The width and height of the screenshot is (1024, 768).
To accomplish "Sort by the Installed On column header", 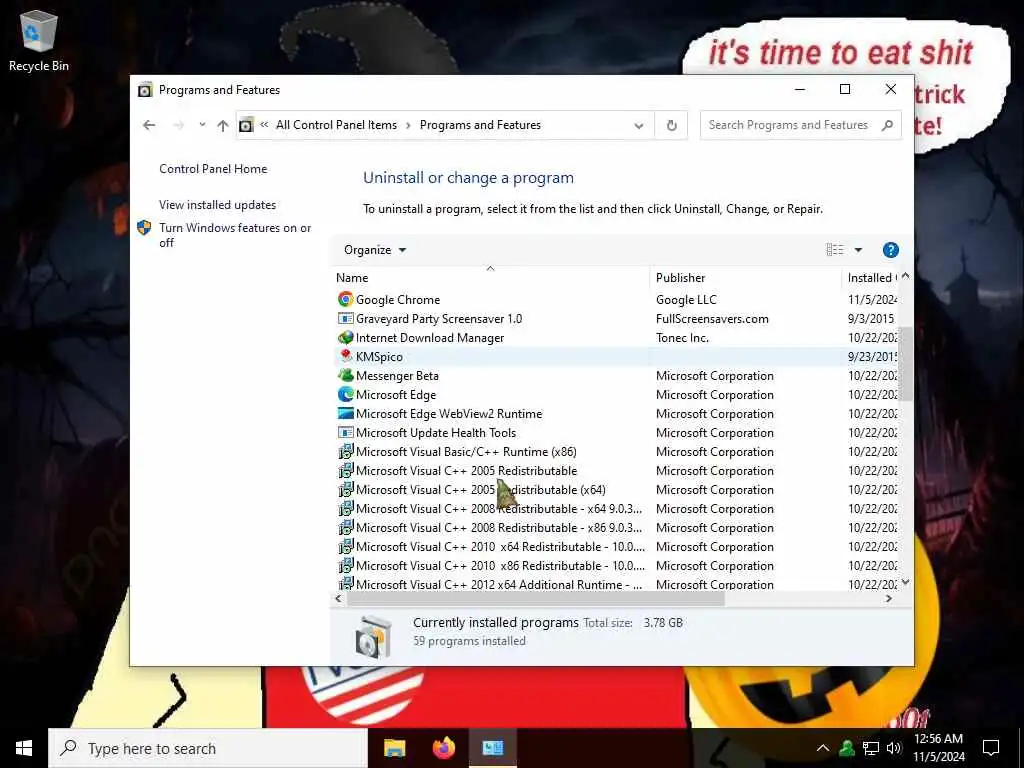I will click(871, 278).
